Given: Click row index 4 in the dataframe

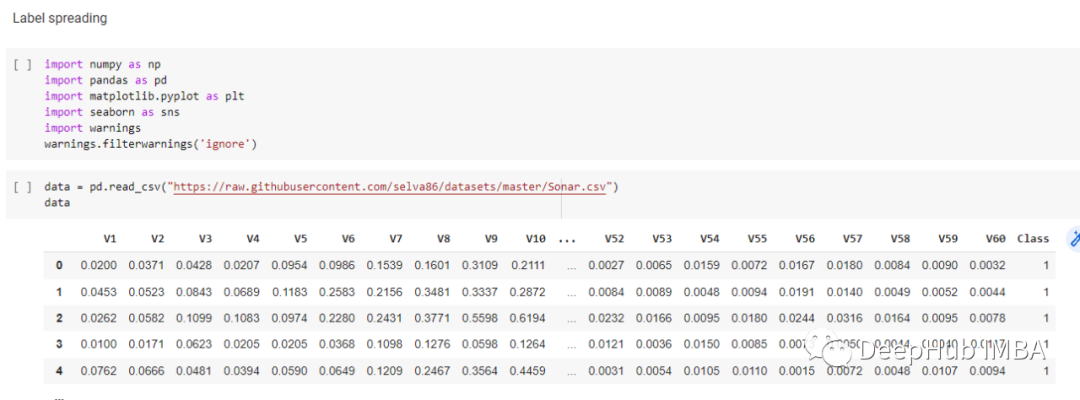Looking at the screenshot, I should pyautogui.click(x=59, y=370).
